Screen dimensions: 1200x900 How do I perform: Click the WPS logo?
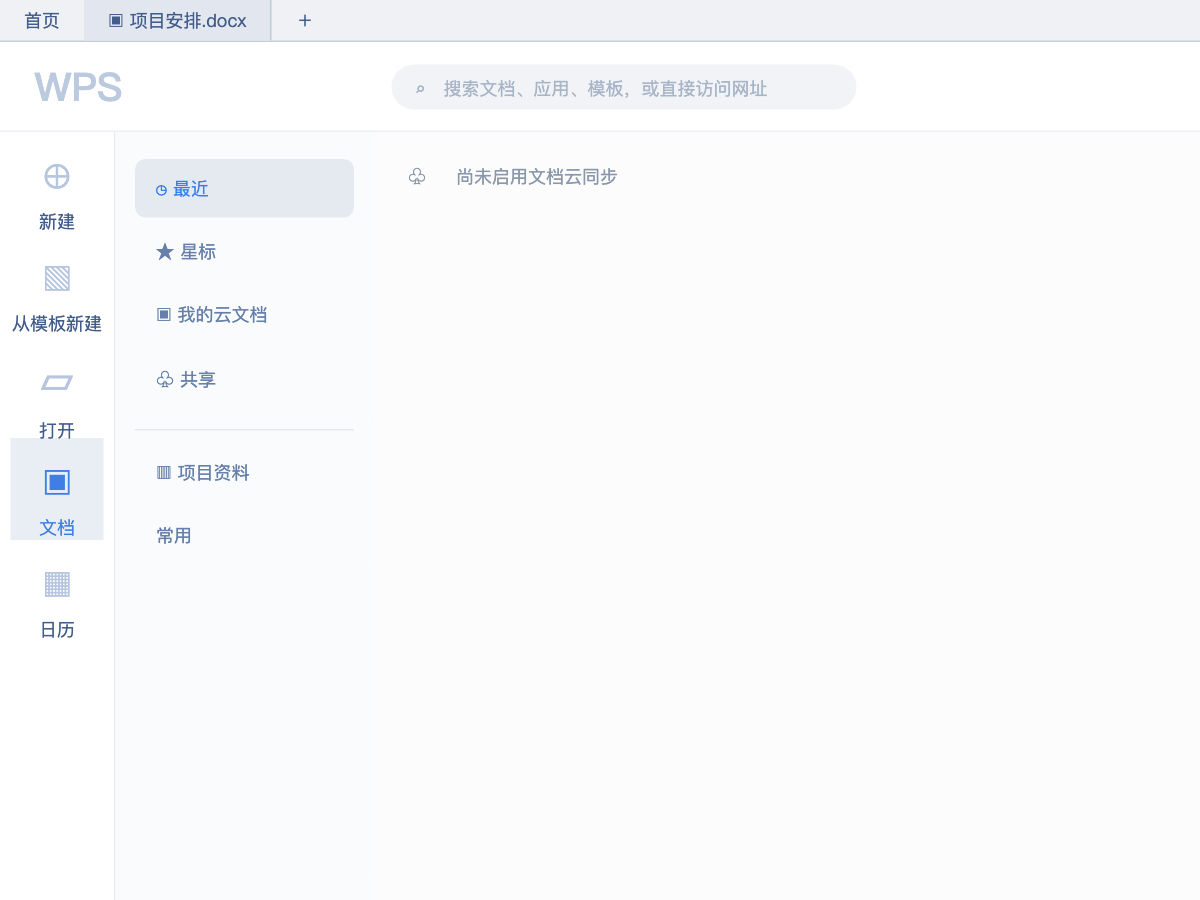click(78, 87)
